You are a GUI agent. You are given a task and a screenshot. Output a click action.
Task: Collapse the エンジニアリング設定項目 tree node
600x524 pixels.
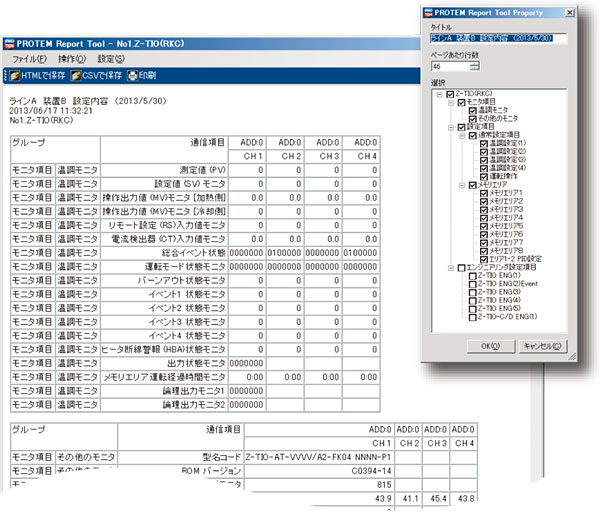point(451,268)
